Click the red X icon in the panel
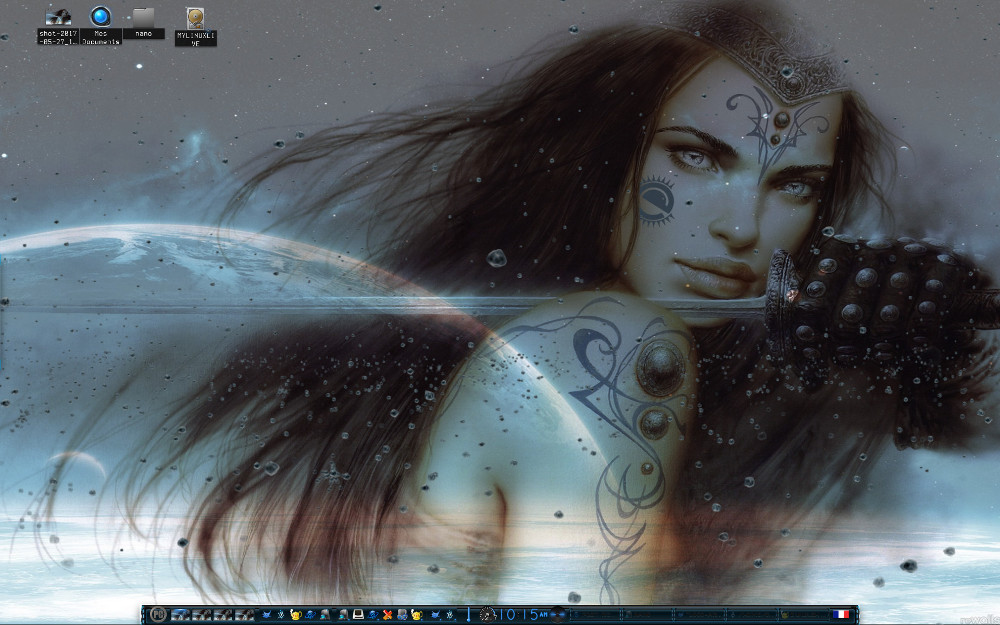 tap(387, 615)
